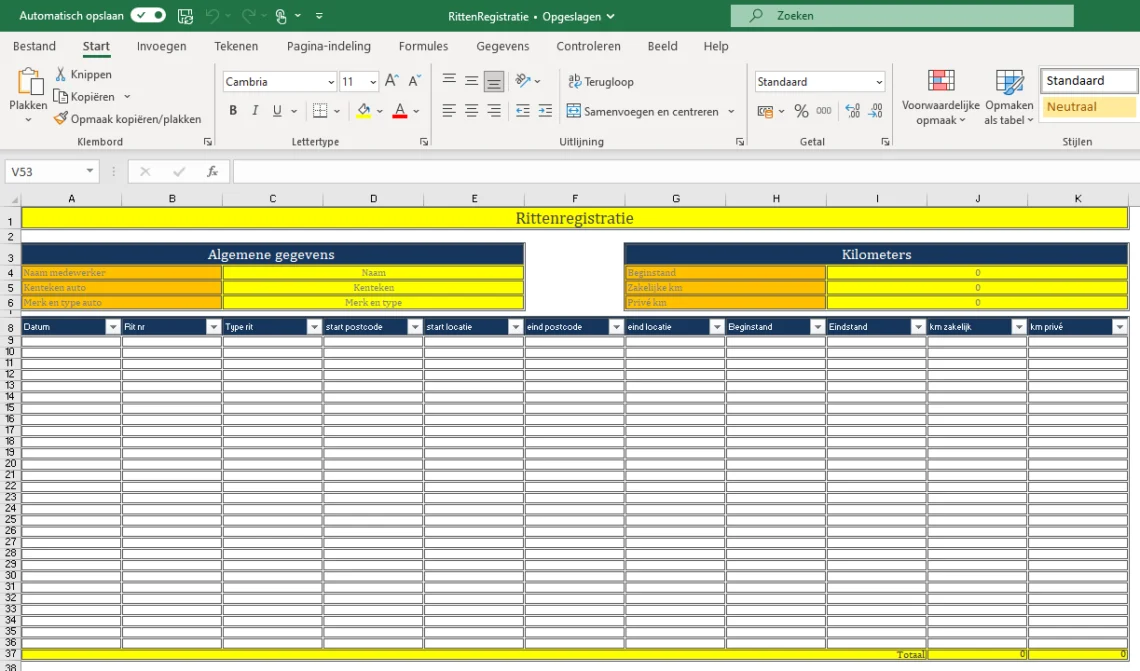Image resolution: width=1140 pixels, height=671 pixels.
Task: Apply the yellow fill color swatch
Action: pyautogui.click(x=364, y=111)
